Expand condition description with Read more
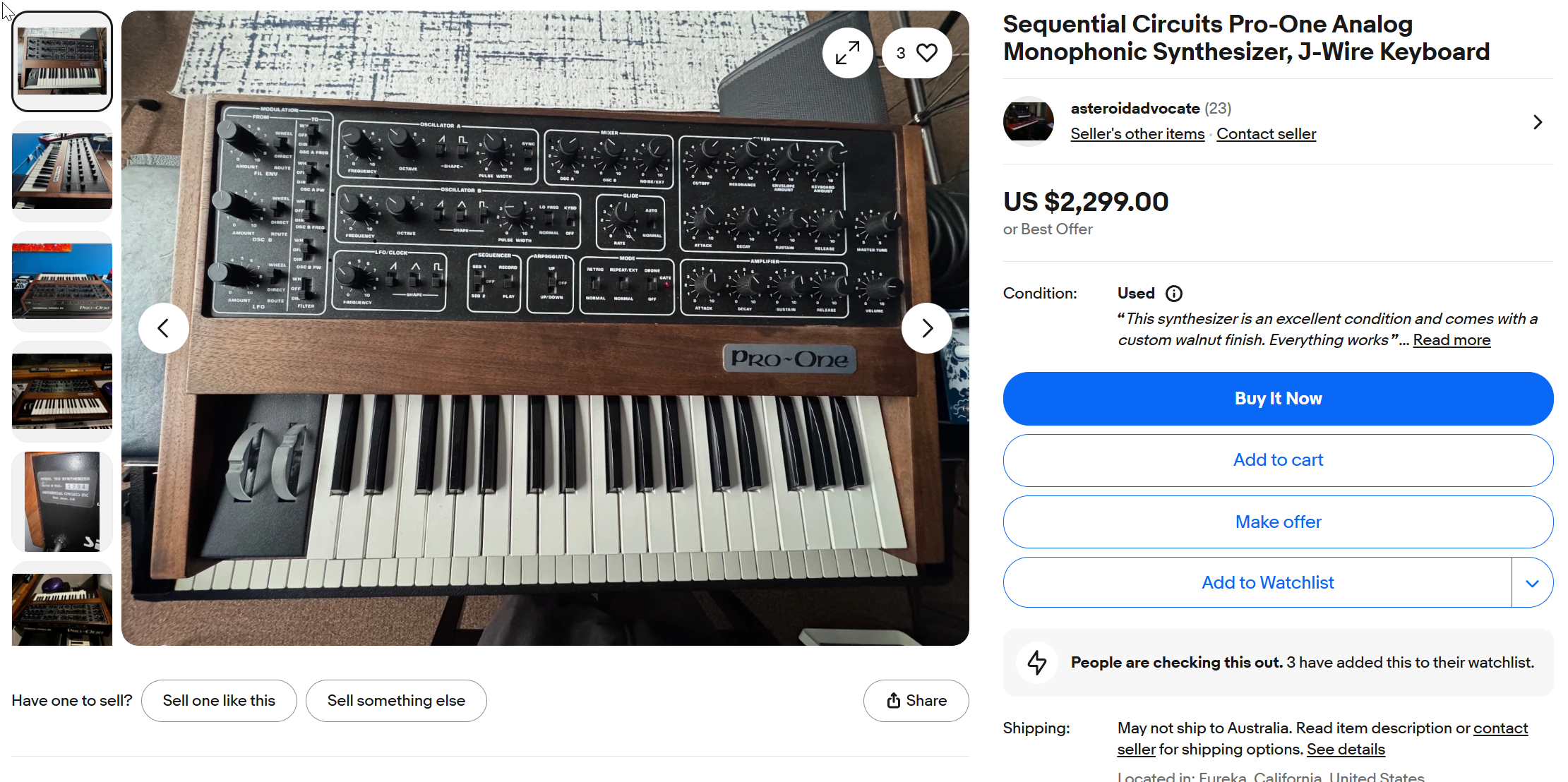1568x782 pixels. point(1451,340)
